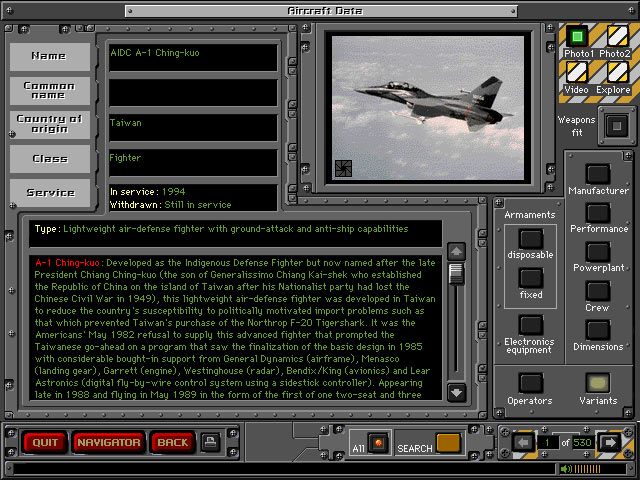Click the aircraft photo
The height and width of the screenshot is (480, 640).
click(x=428, y=108)
